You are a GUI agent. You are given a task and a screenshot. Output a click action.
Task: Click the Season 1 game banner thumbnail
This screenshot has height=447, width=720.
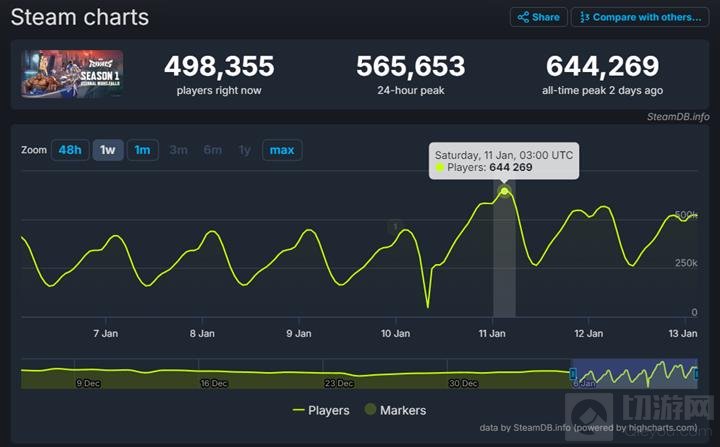tap(72, 74)
